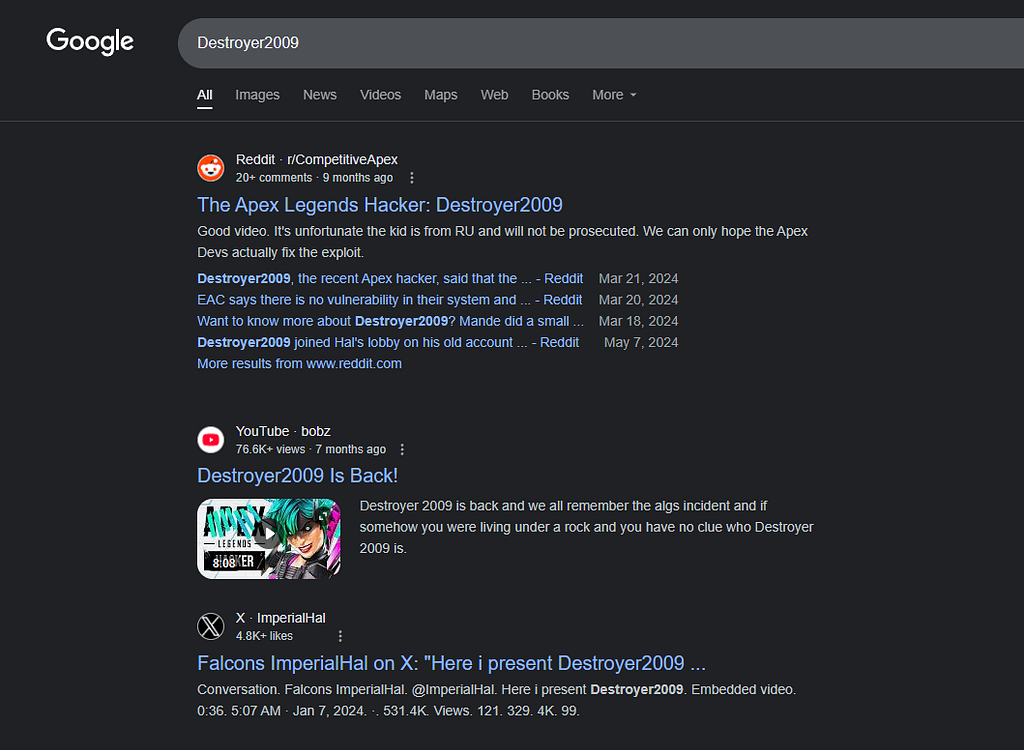
Task: Open options for the ImperialHal X result
Action: click(x=340, y=636)
